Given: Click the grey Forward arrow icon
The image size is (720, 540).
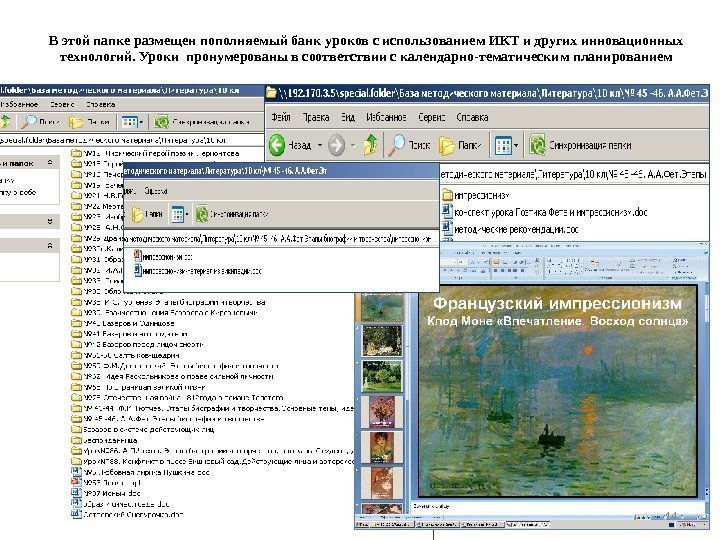Looking at the screenshot, I should [x=337, y=146].
